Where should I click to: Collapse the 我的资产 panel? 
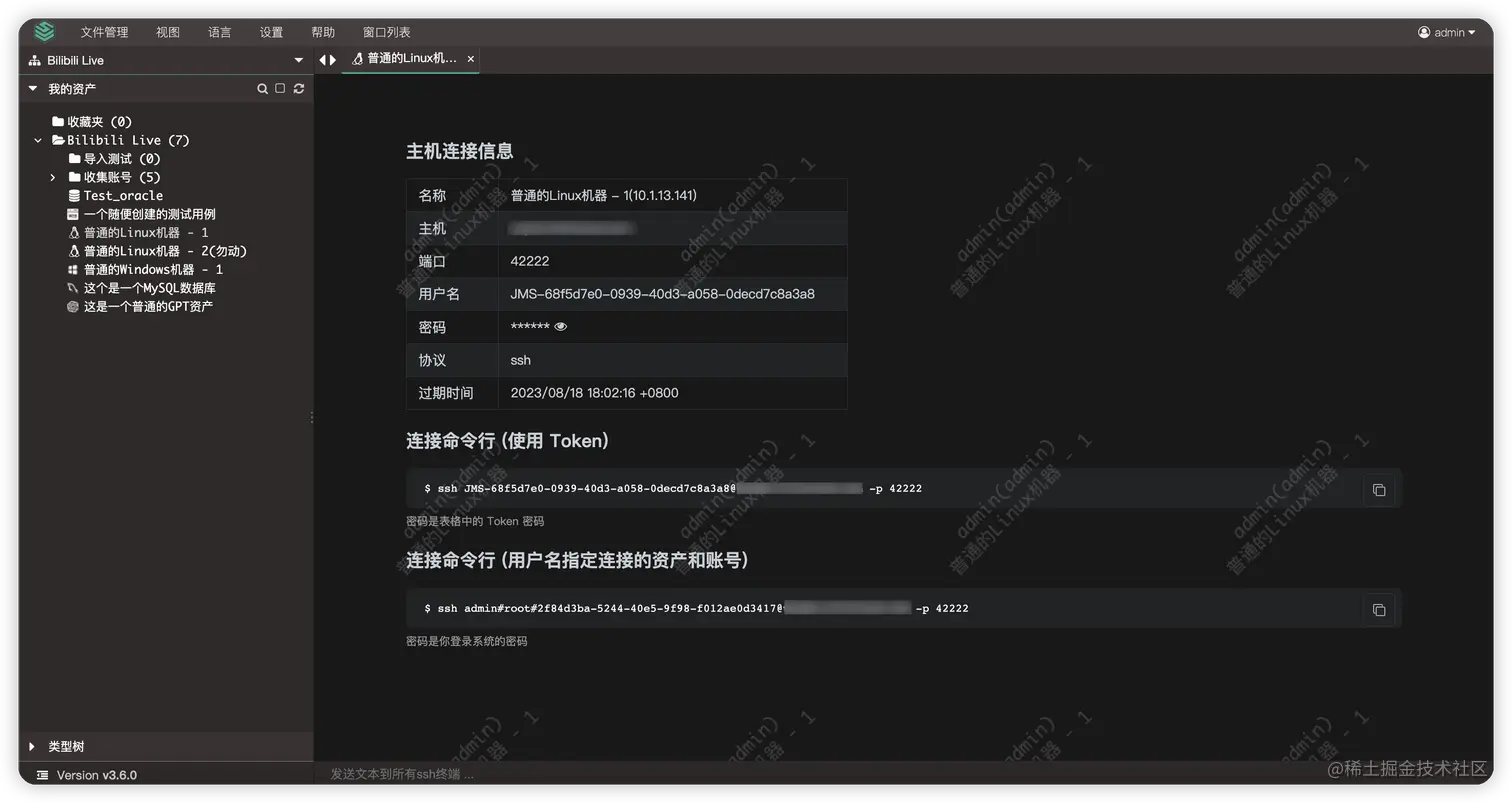point(33,88)
